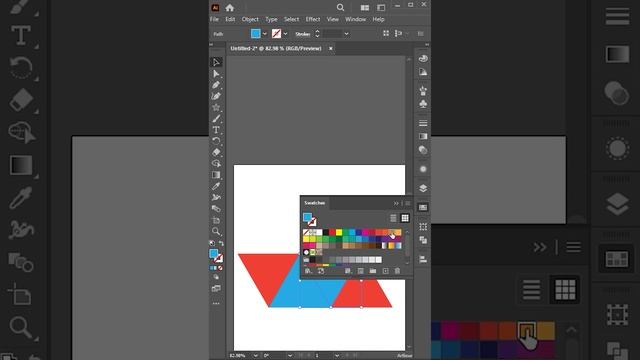The image size is (640, 360).
Task: Select the Selection tool (black arrow)
Action: pos(216,62)
